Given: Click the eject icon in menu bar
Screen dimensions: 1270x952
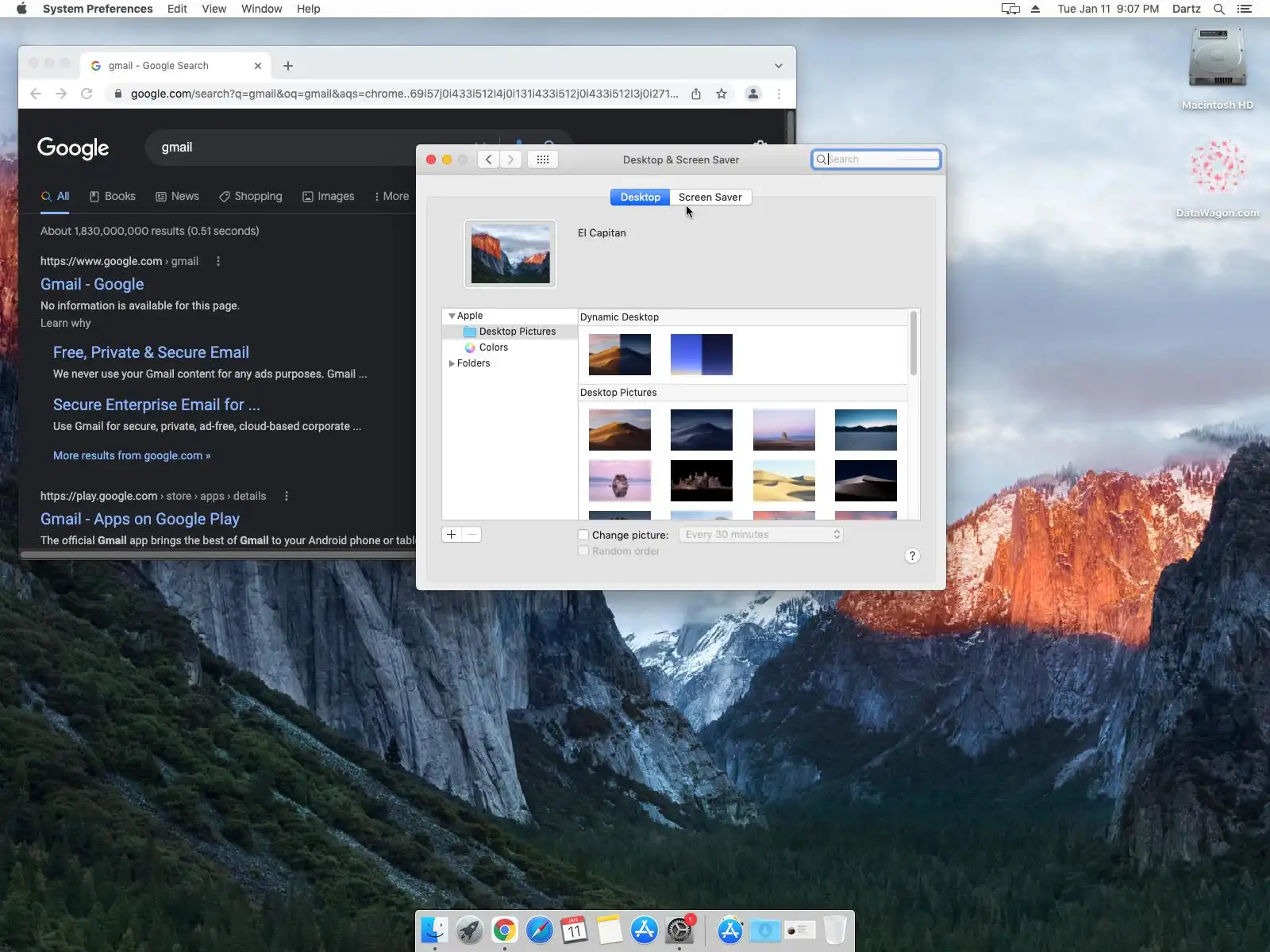Looking at the screenshot, I should pyautogui.click(x=1035, y=9).
